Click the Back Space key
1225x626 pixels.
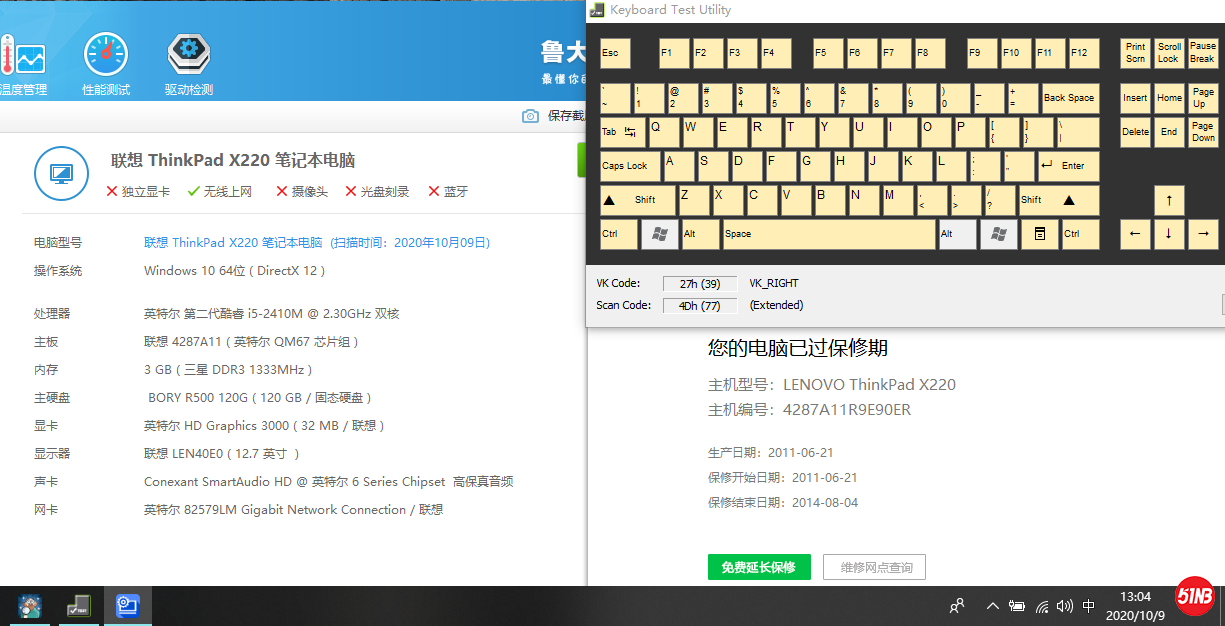click(1069, 98)
